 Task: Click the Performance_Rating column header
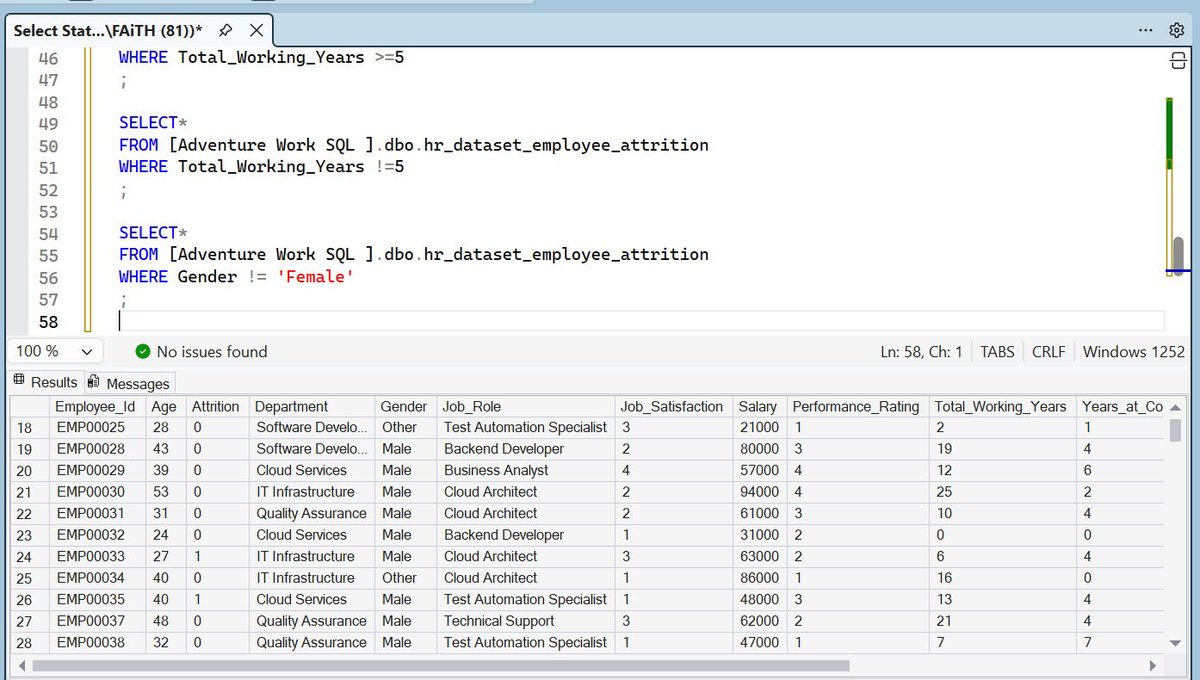coord(857,406)
